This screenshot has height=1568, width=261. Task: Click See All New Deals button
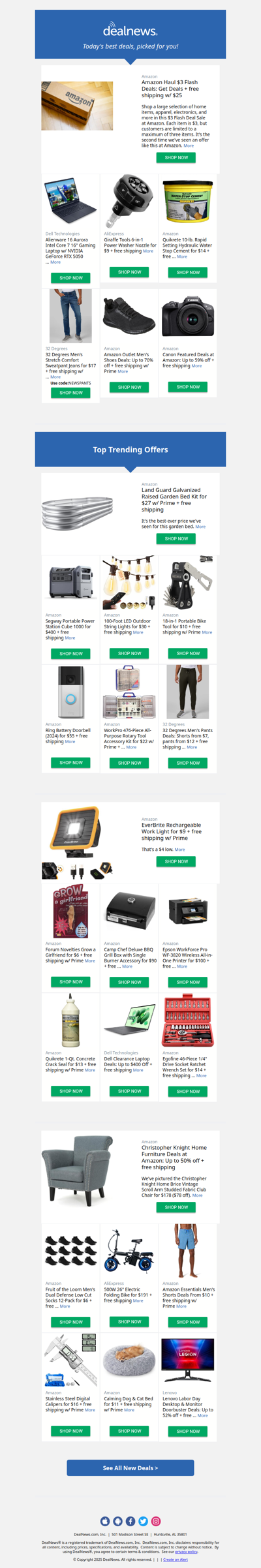click(130, 1468)
